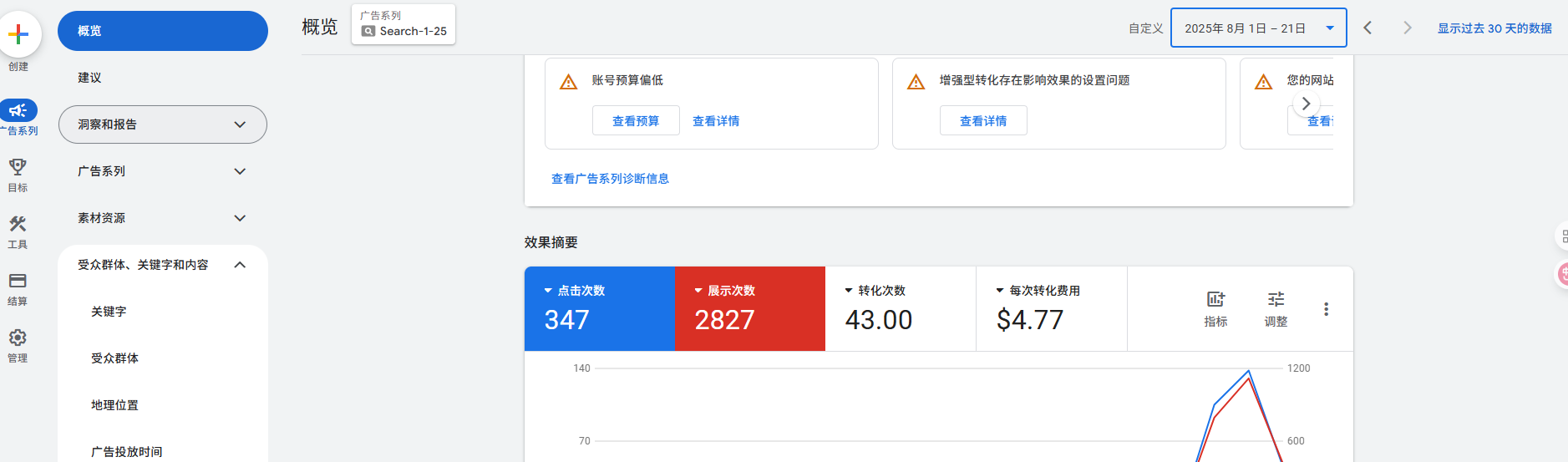Viewport: 1568px width, 462px height.
Task: Change the 点击次数 metric dropdown
Action: [x=575, y=291]
